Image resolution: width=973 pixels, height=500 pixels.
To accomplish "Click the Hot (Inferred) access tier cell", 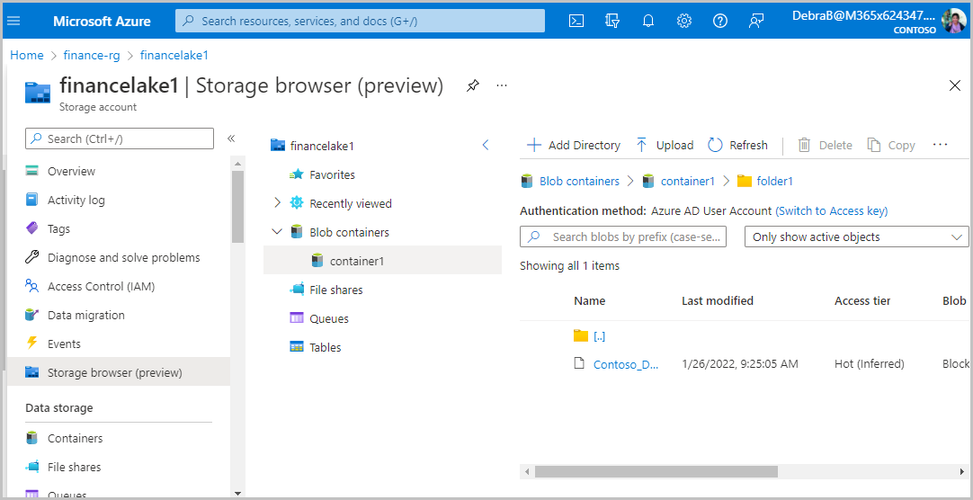I will (x=869, y=364).
